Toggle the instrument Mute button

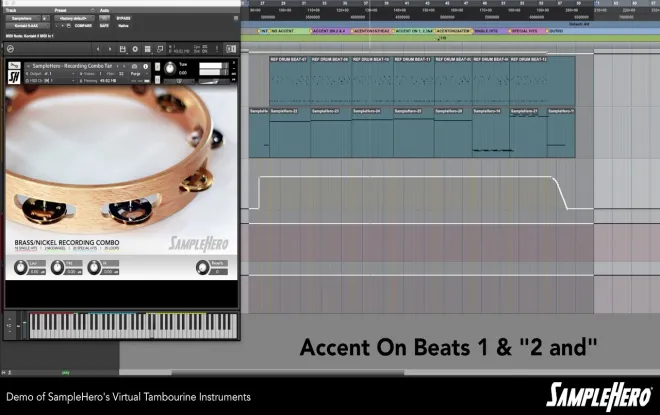(x=157, y=80)
